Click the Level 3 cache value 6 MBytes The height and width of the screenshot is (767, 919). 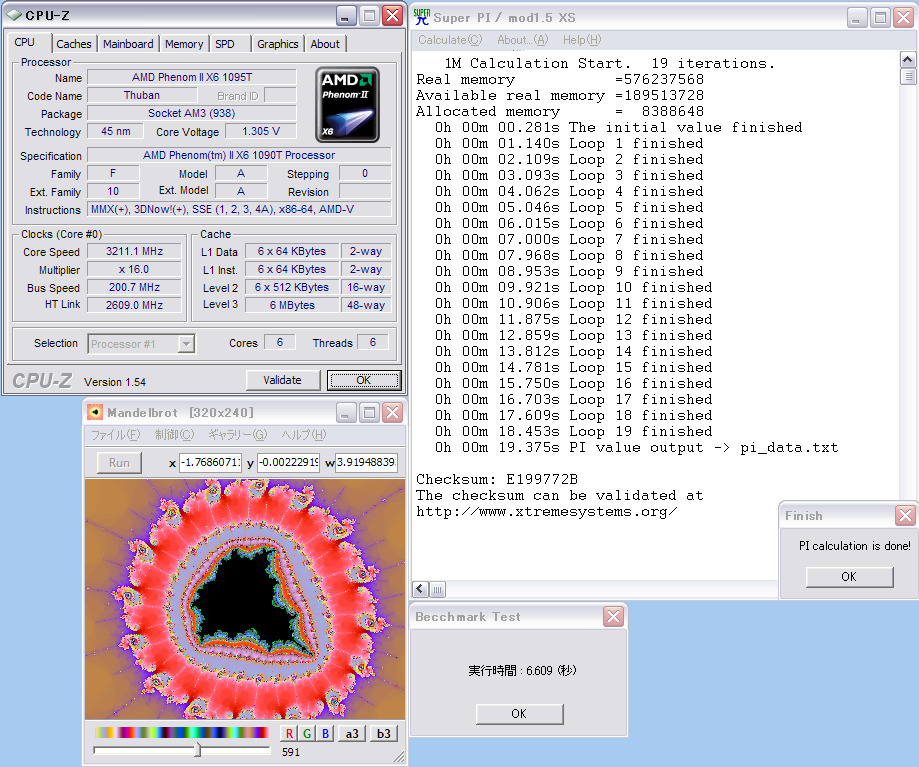click(x=292, y=305)
